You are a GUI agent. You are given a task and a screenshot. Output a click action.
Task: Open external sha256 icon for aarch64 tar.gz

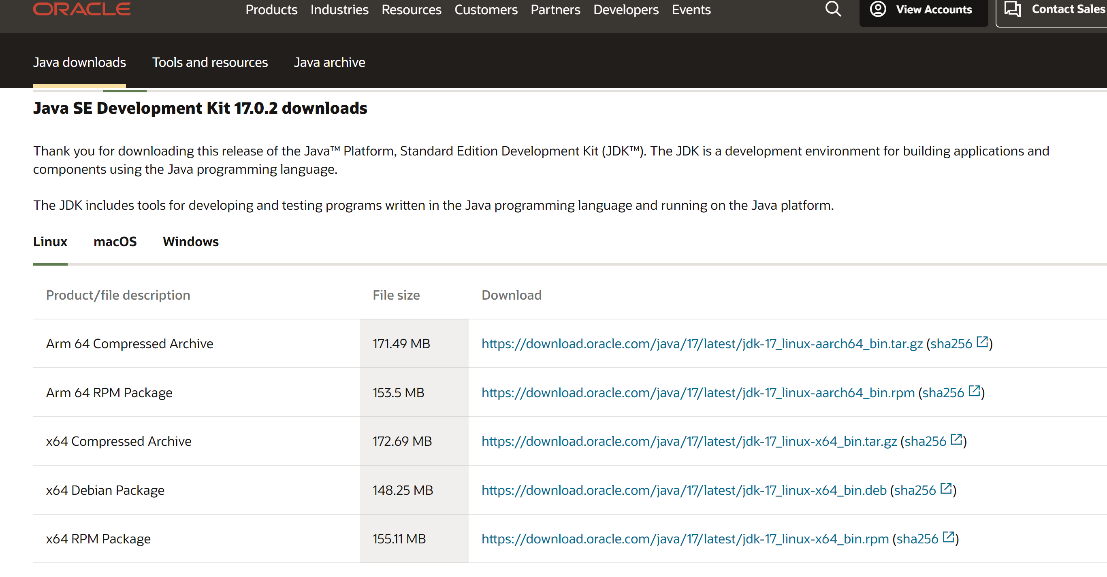(982, 343)
